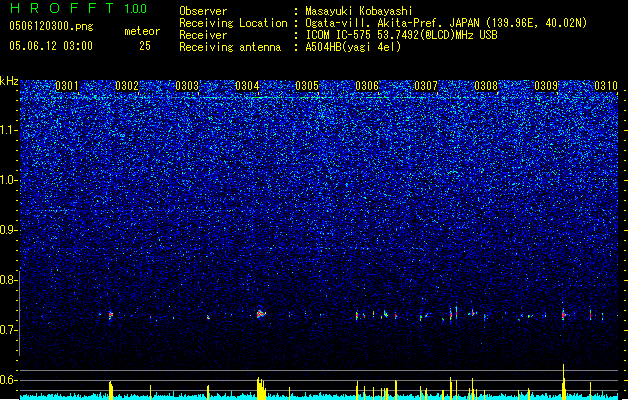Image resolution: width=629 pixels, height=400 pixels.
Task: Click the HROFFT program title
Action: tap(61, 8)
